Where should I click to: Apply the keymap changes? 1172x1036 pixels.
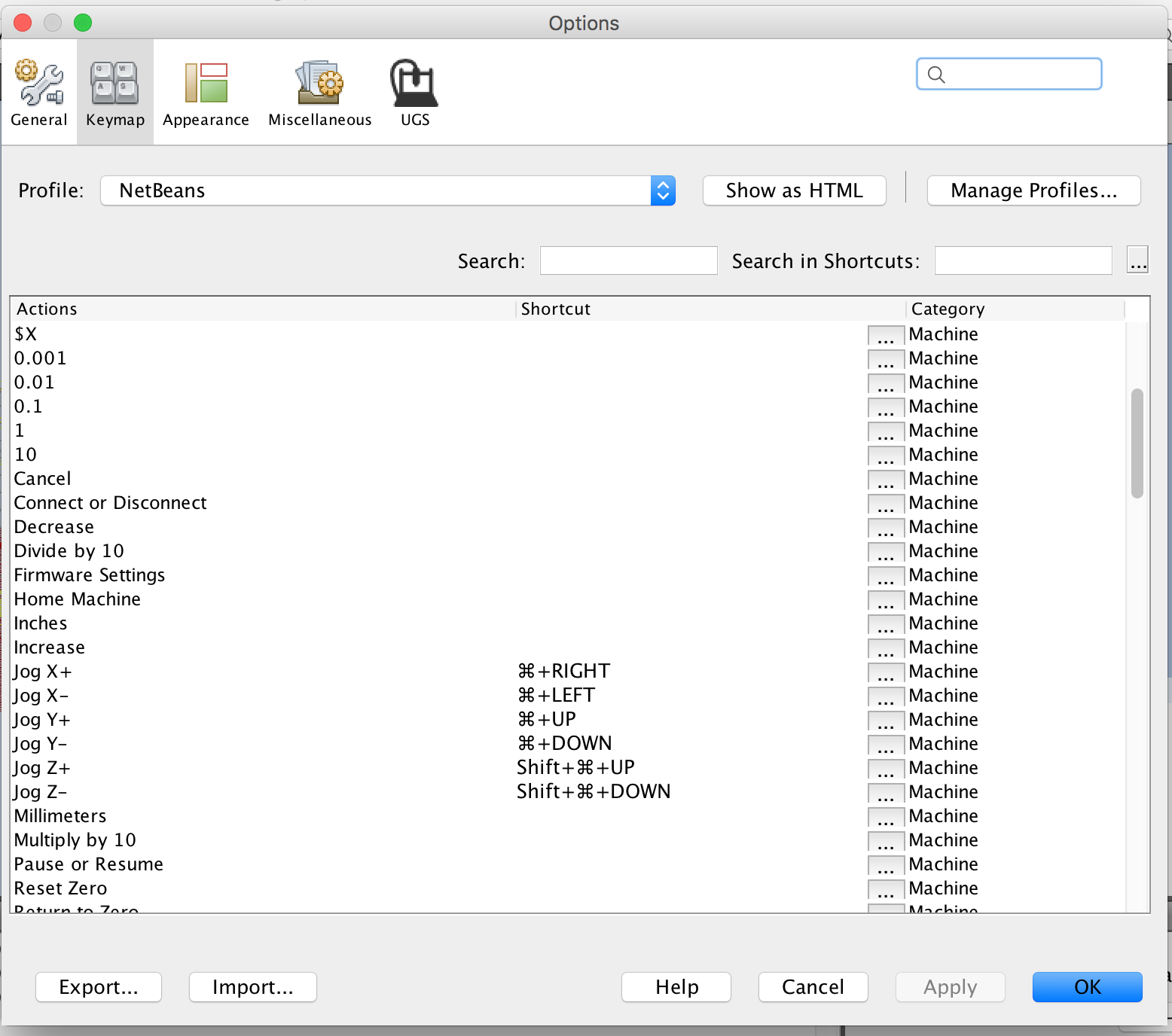(950, 987)
